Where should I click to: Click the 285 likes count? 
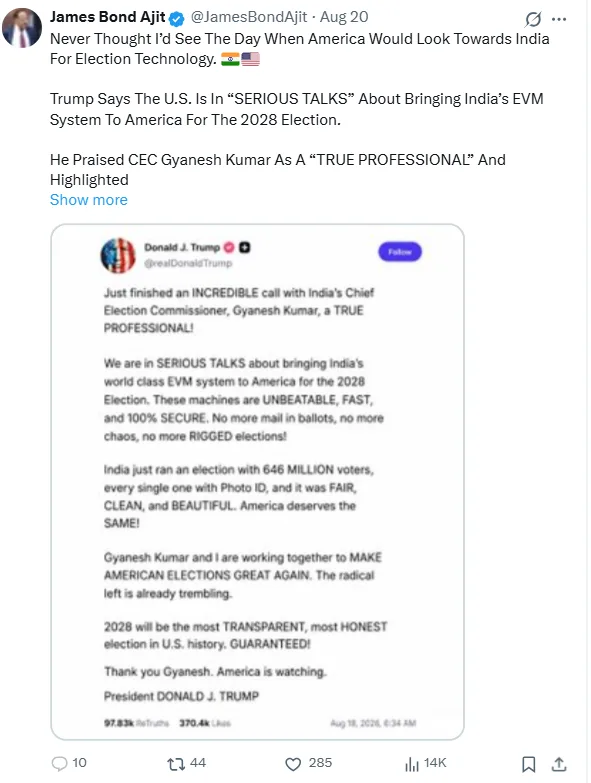(320, 763)
